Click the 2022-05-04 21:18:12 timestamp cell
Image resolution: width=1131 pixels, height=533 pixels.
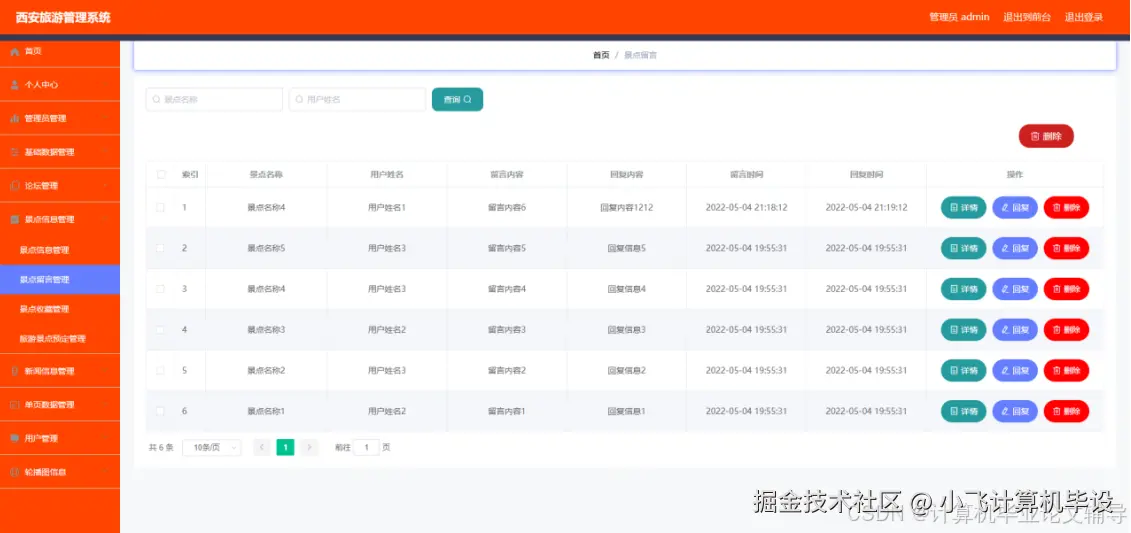click(747, 208)
